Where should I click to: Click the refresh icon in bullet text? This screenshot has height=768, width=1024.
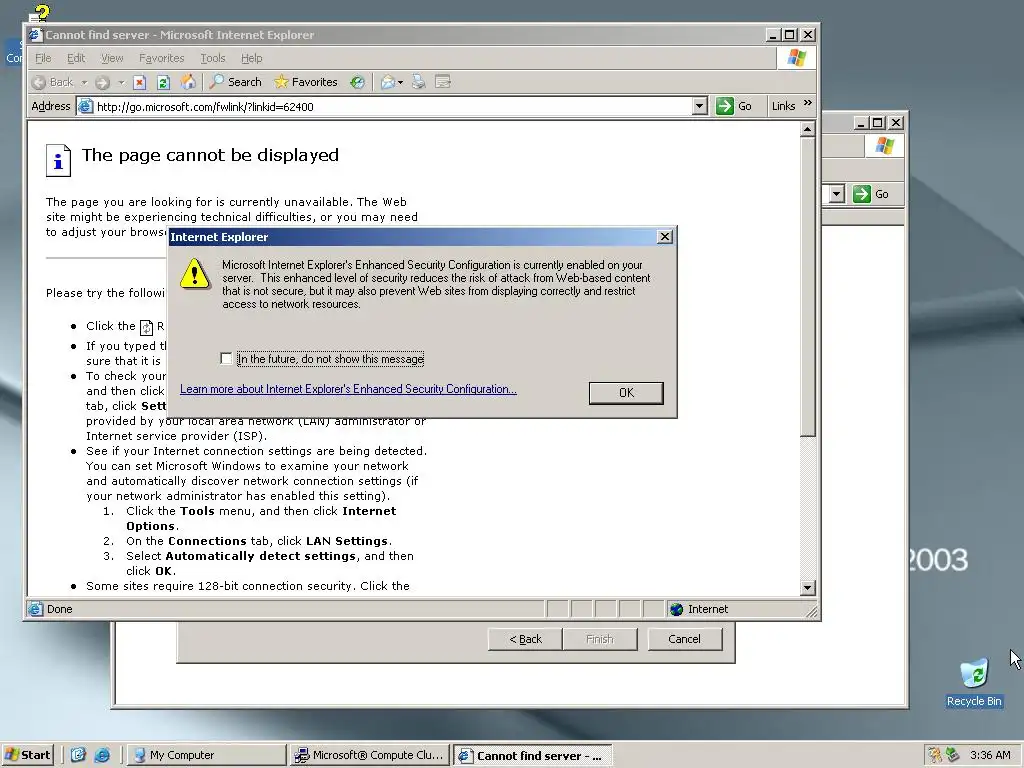coord(146,327)
